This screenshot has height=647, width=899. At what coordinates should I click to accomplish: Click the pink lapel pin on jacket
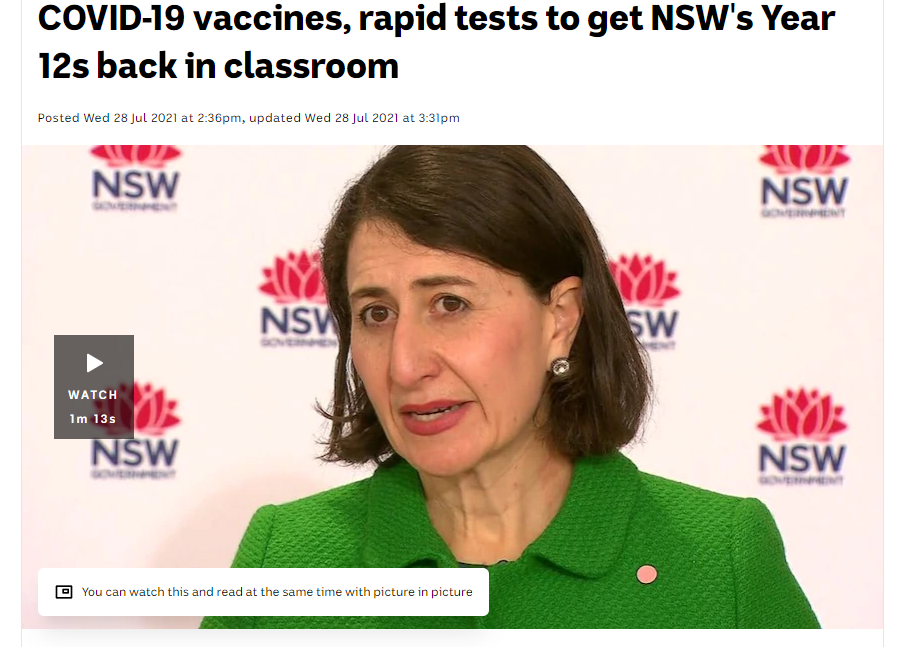point(647,574)
